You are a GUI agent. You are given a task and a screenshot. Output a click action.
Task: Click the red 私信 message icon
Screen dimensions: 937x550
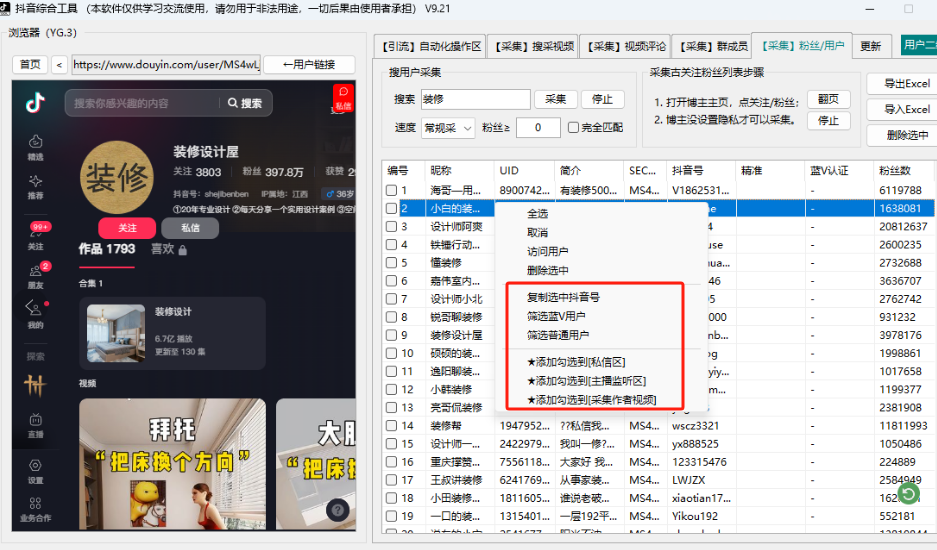tap(343, 97)
